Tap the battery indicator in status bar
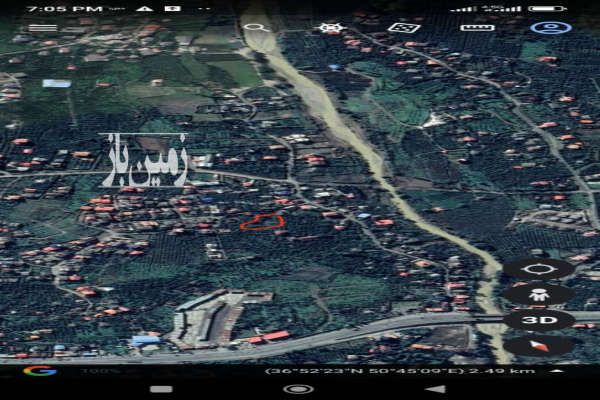 click(x=548, y=8)
